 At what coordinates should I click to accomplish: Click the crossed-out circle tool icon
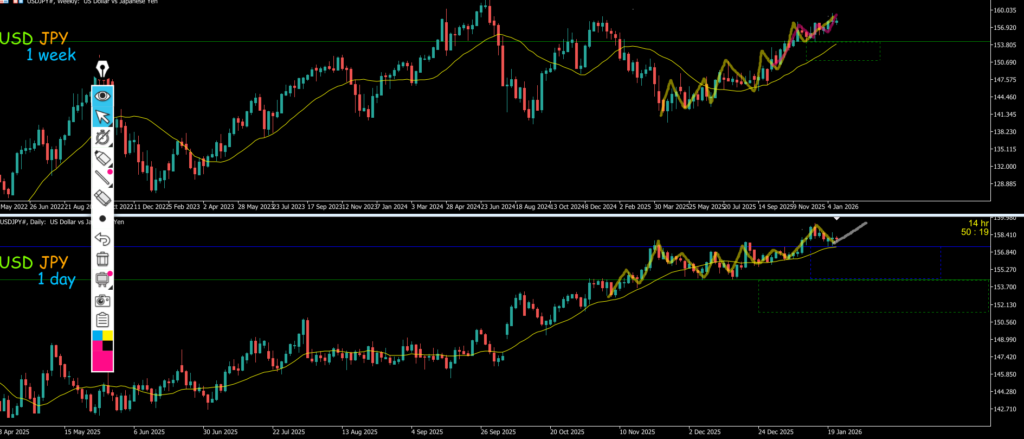(x=102, y=137)
